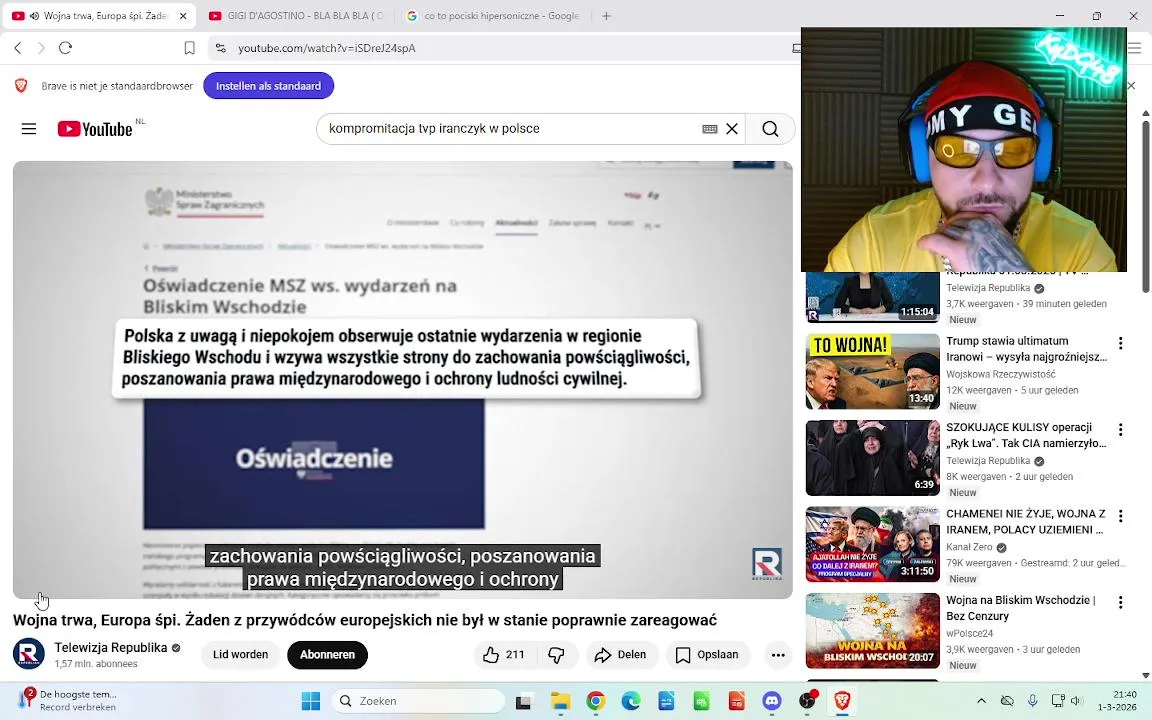Image resolution: width=1152 pixels, height=720 pixels.
Task: Go forward in the browser
Action: click(41, 48)
